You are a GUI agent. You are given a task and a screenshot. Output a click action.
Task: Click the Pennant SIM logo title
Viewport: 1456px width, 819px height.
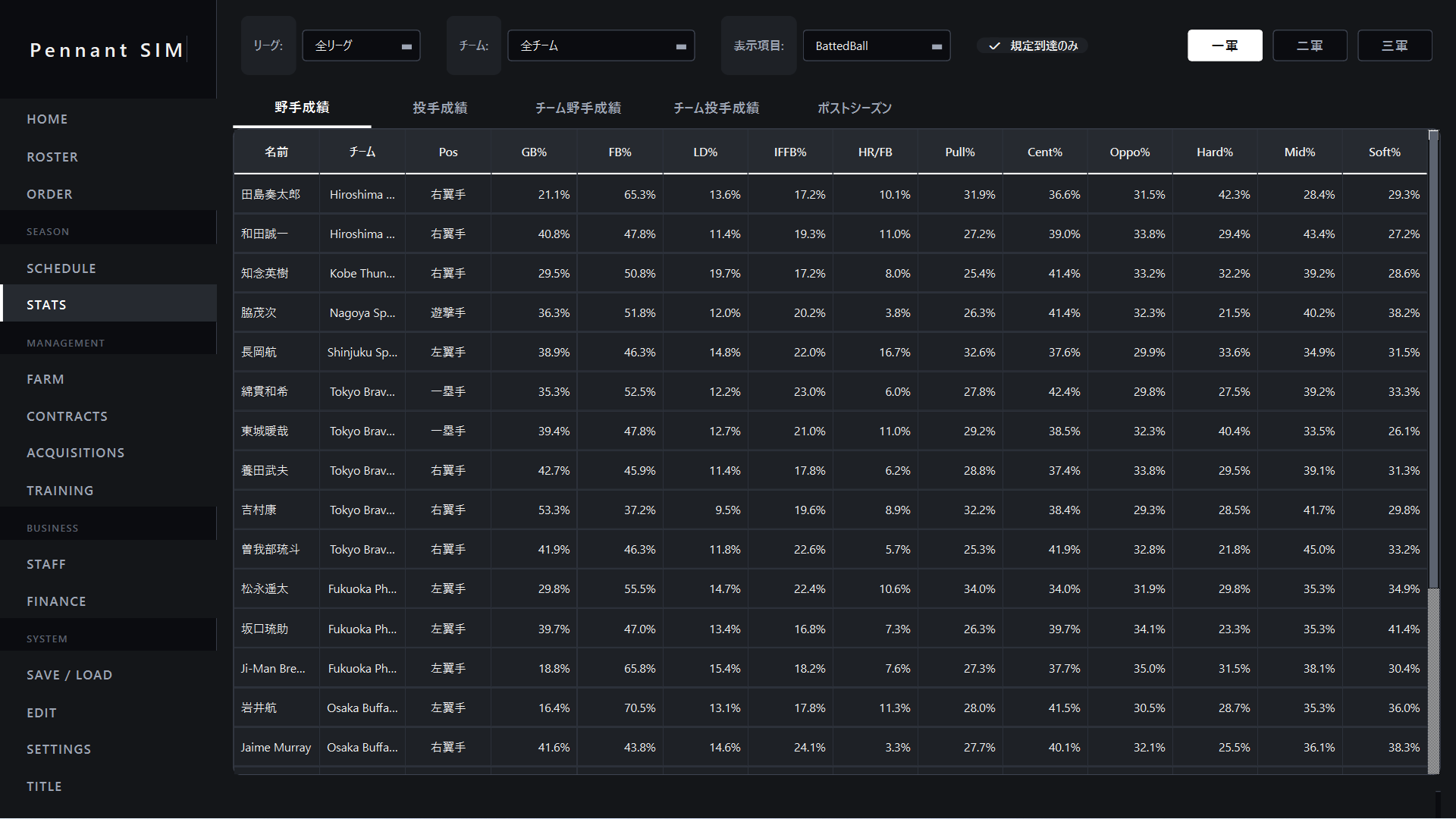106,50
